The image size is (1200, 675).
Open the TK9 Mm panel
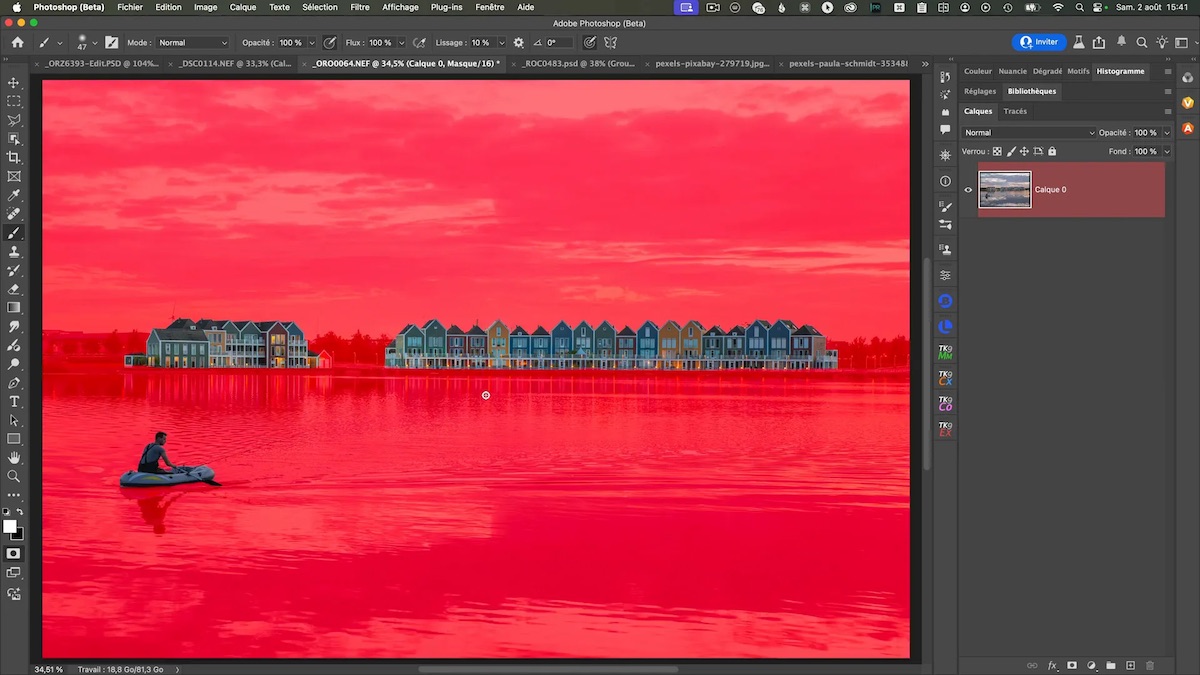point(945,352)
